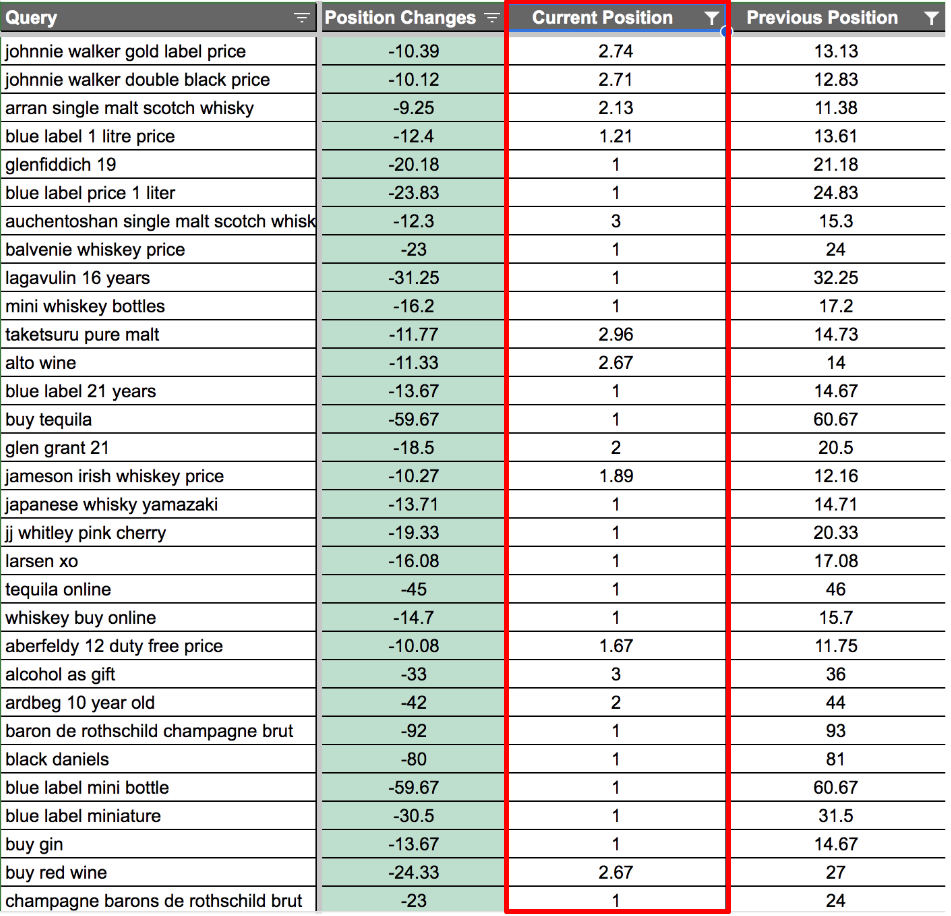Select the 31.5 previous position cell
Screen dimensions: 951x916
coord(836,815)
